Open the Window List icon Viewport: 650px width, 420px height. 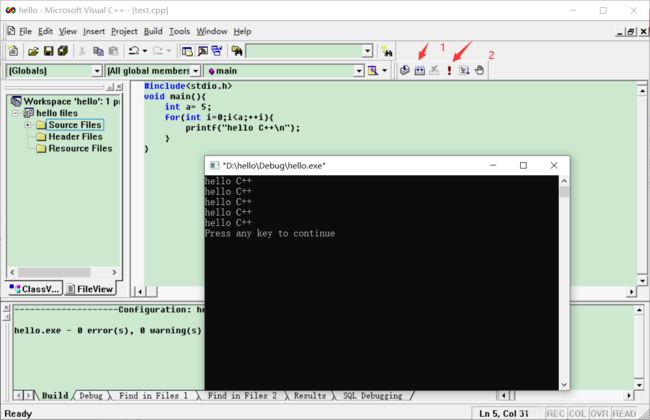(x=217, y=51)
